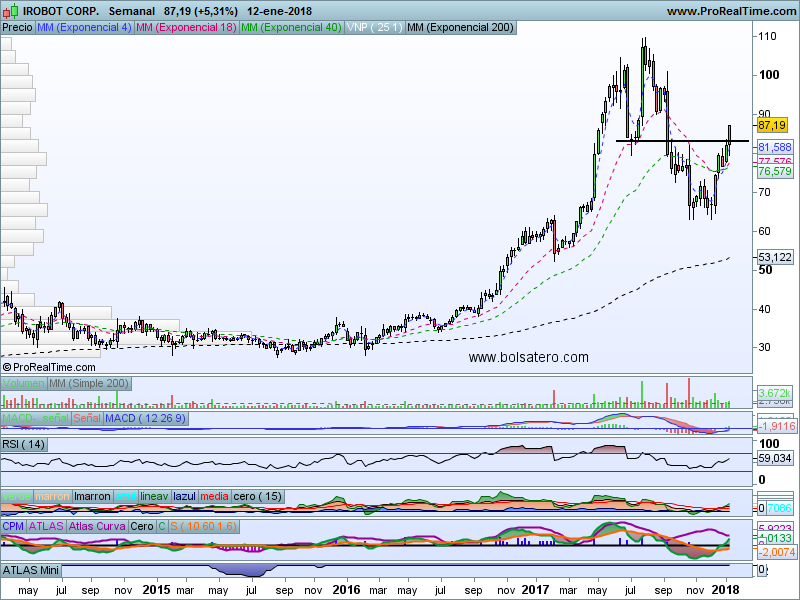800x600 pixels.
Task: Select the Atlas Curva label
Action: pos(97,527)
